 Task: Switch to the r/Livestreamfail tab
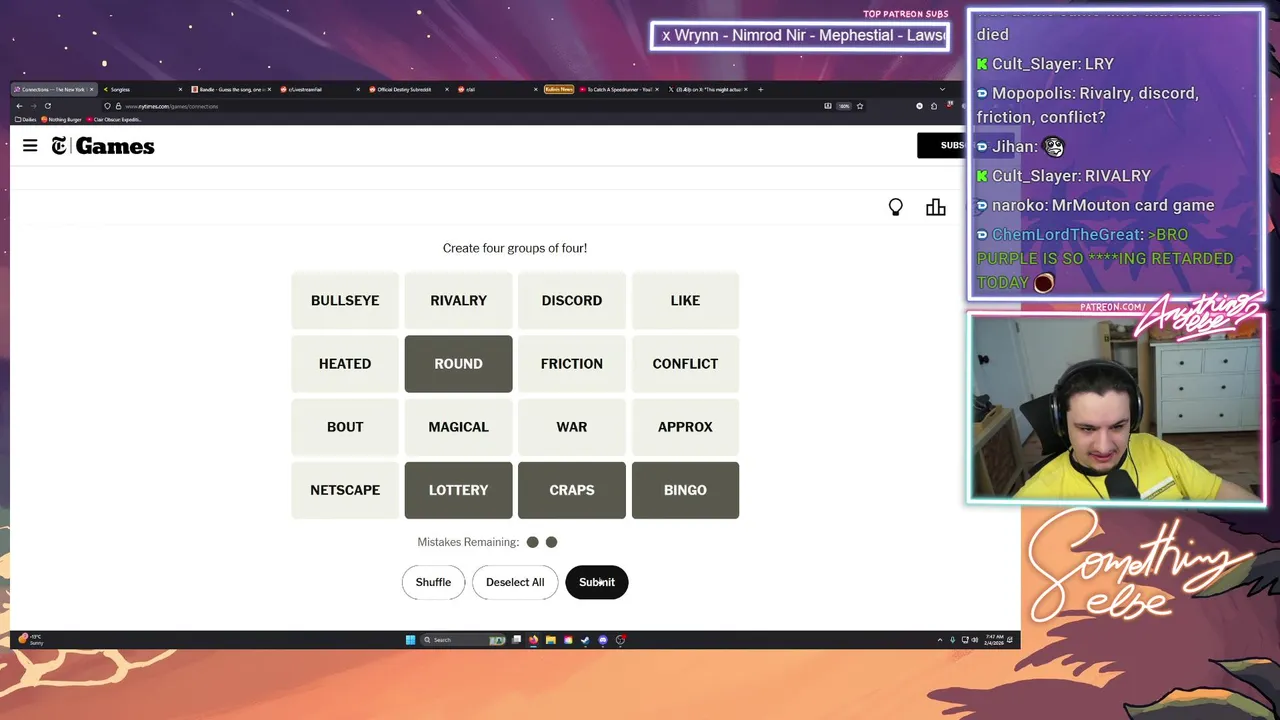[318, 89]
